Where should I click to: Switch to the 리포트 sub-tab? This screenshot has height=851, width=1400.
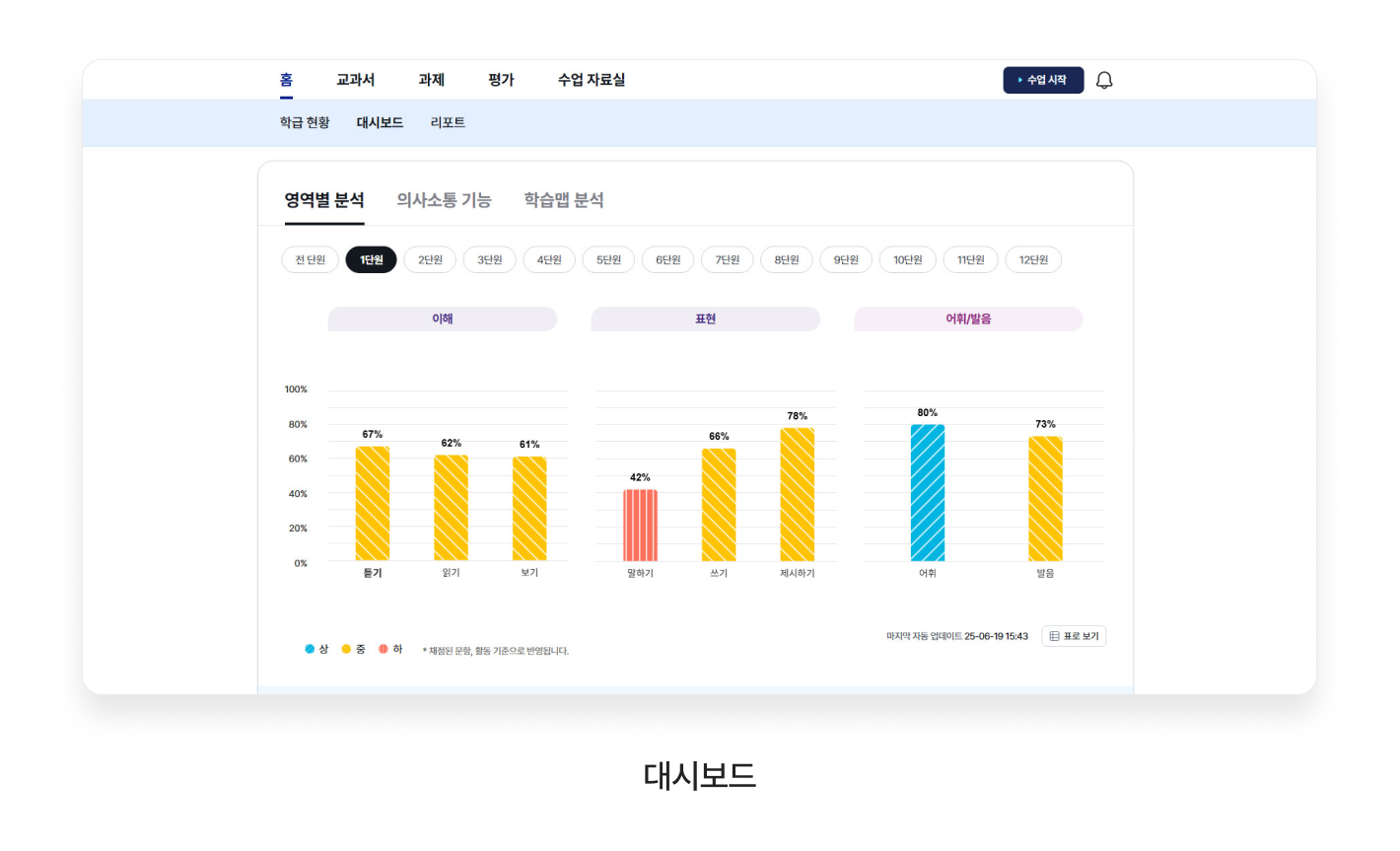(x=448, y=122)
